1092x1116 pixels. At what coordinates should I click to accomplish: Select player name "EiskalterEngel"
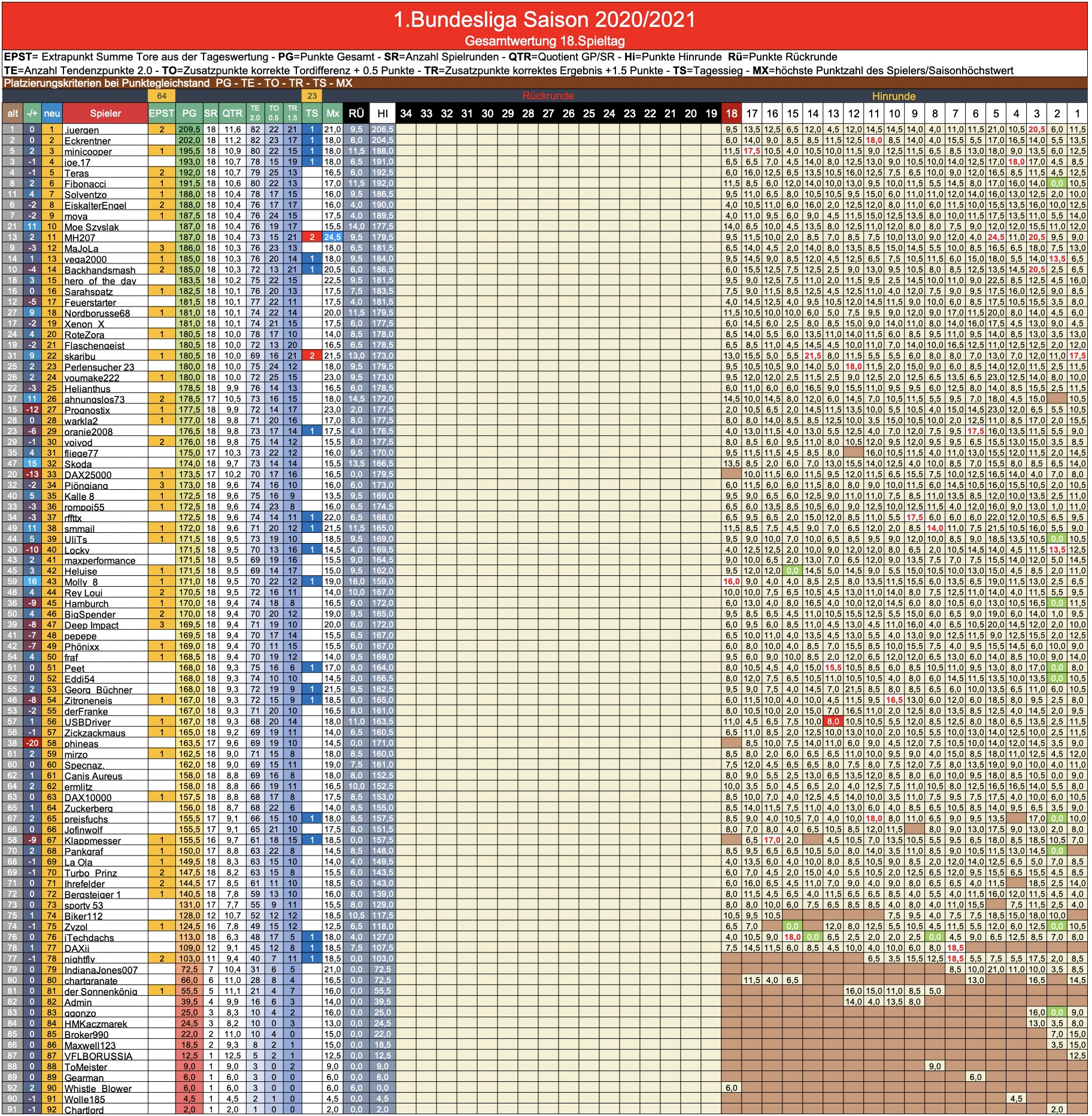95,205
